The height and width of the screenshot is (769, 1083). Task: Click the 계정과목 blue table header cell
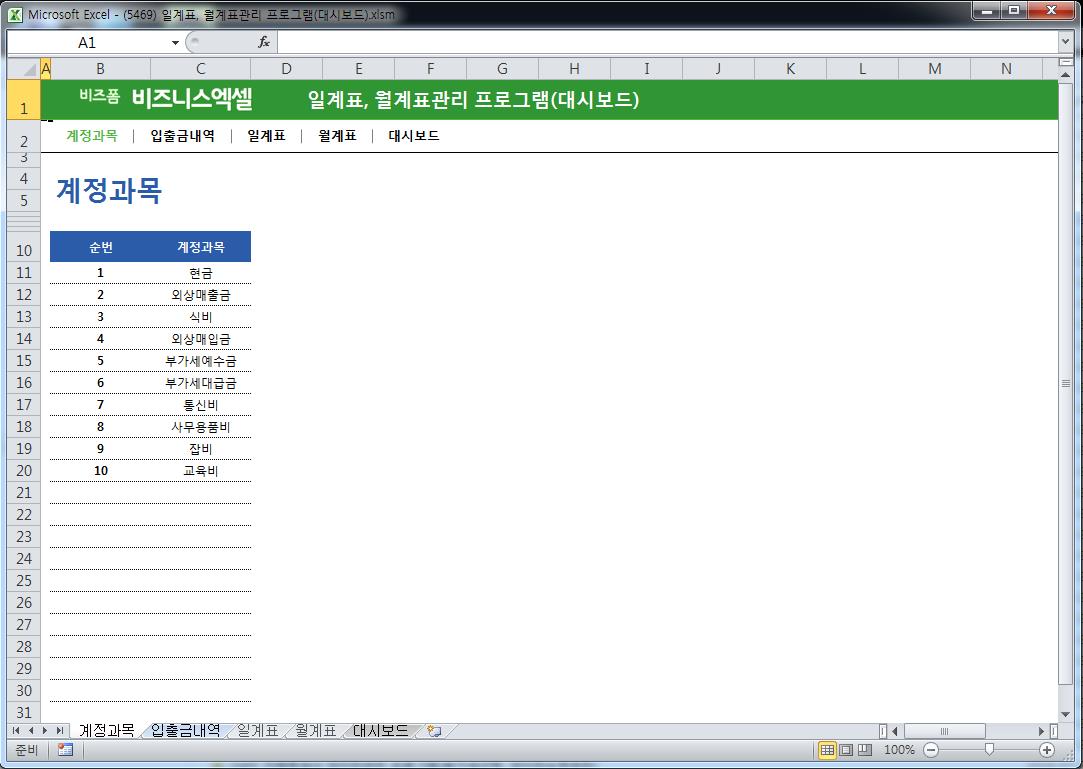[201, 247]
